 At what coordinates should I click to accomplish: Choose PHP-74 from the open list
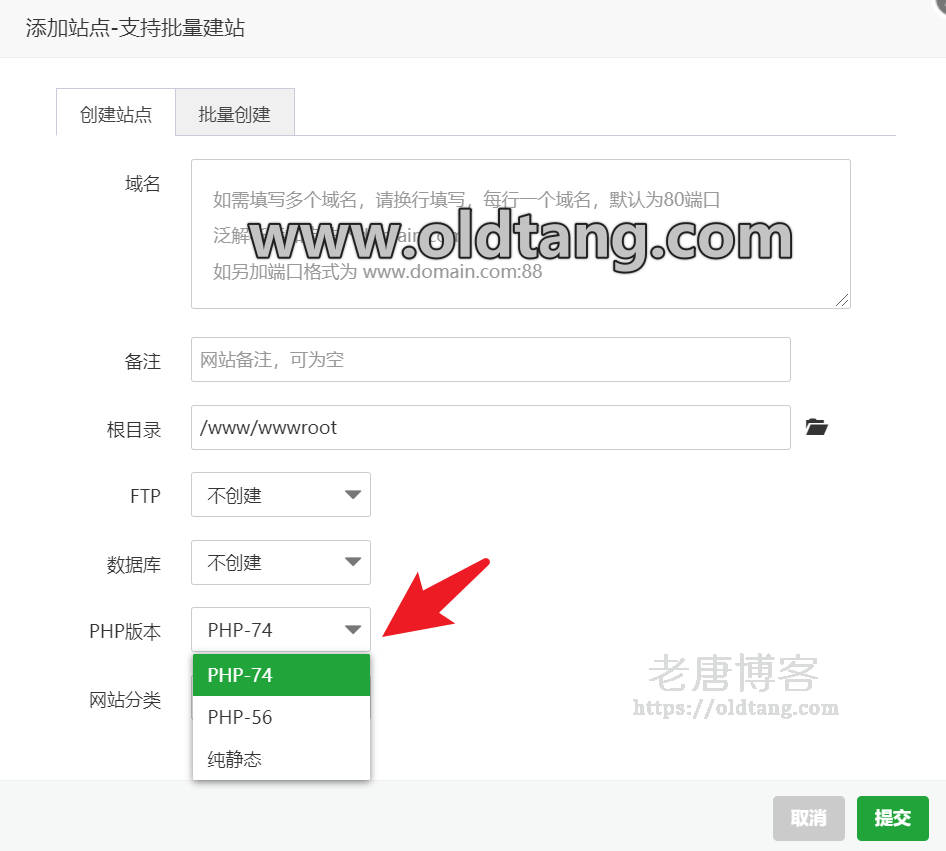(281, 675)
